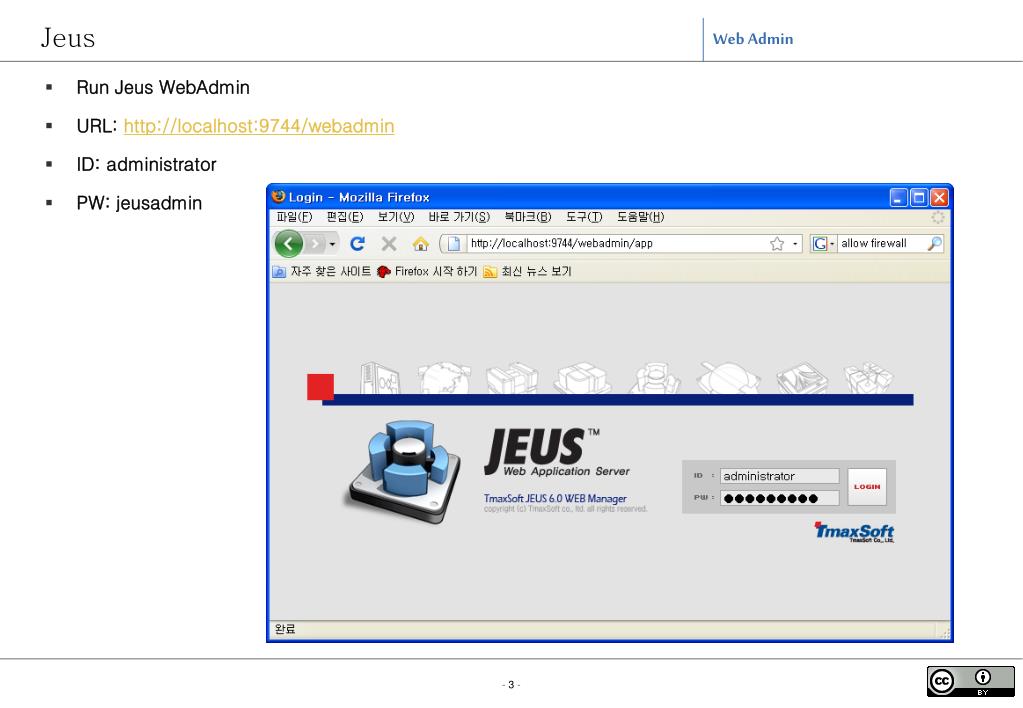Viewport: 1023px width, 708px height.
Task: Click page icon in the address bar
Action: pyautogui.click(x=453, y=244)
